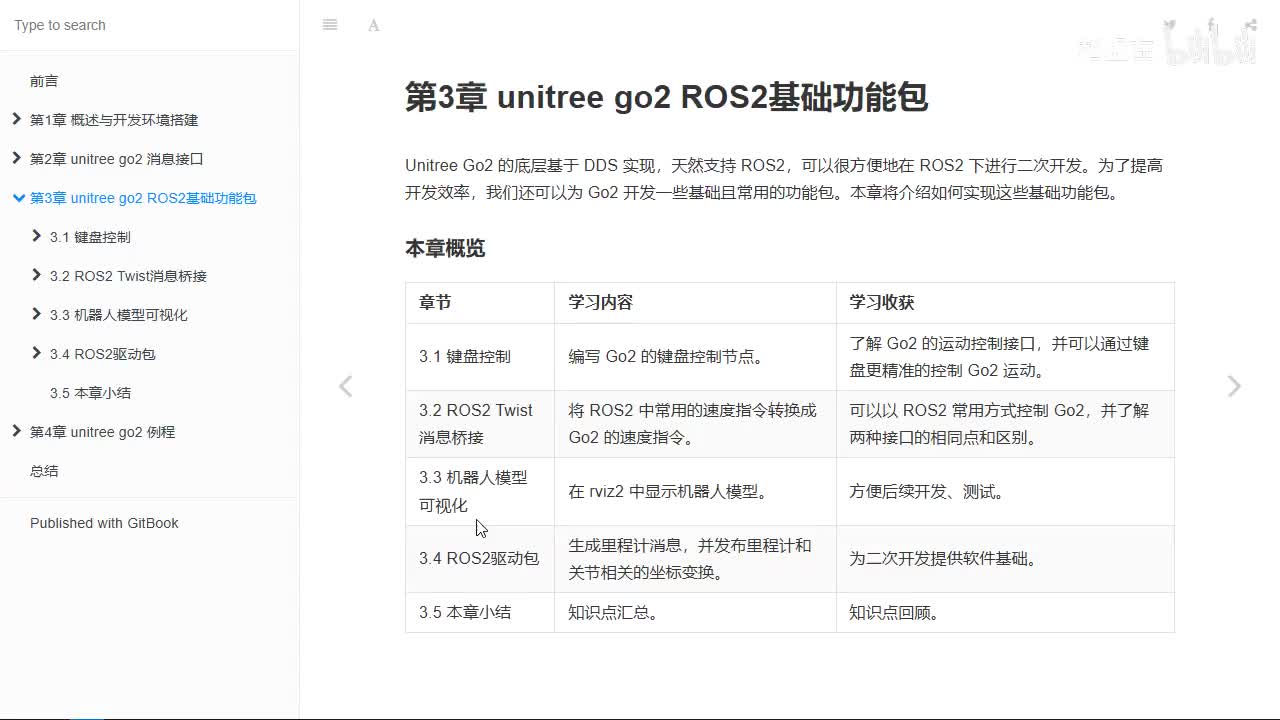The image size is (1280, 720).
Task: Open sidebar item 3.3 机器人模型可视化
Action: pyautogui.click(x=119, y=315)
